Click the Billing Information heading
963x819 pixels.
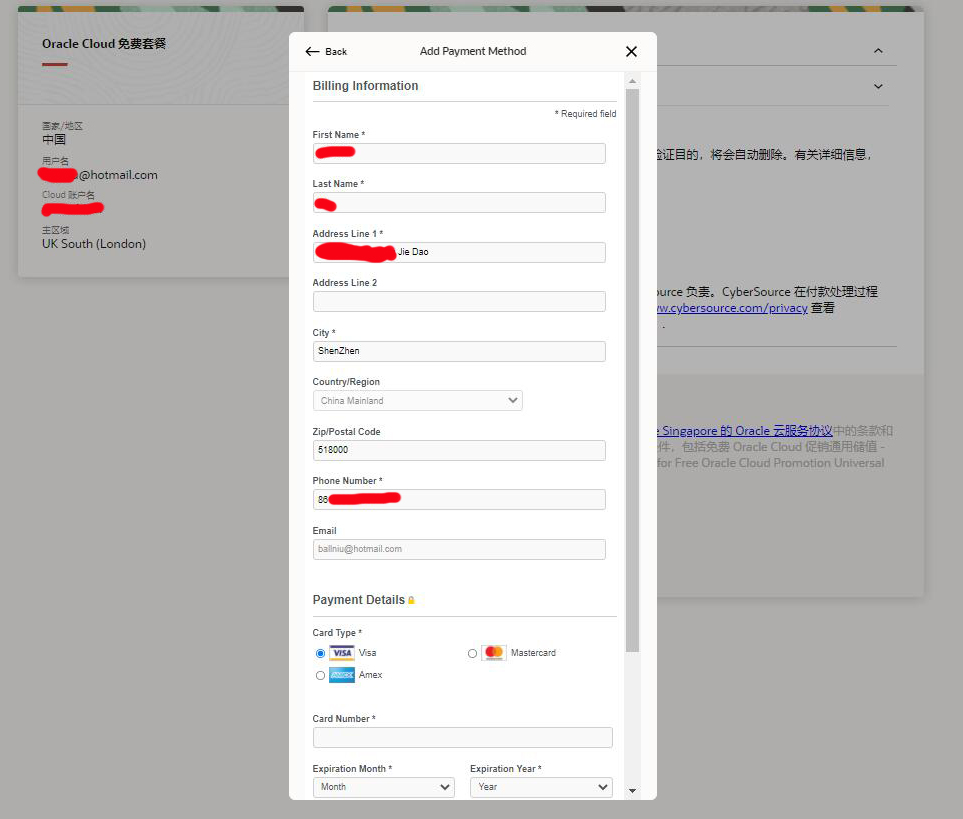[x=365, y=86]
